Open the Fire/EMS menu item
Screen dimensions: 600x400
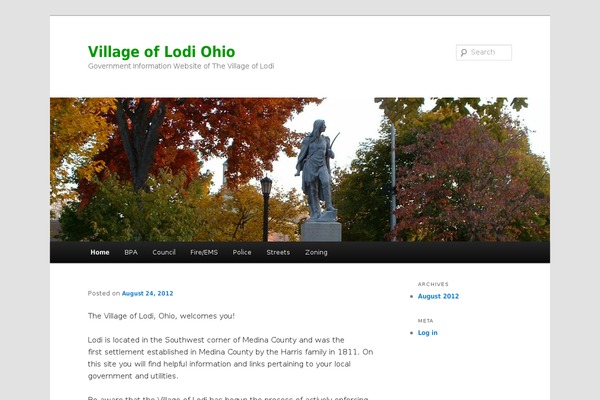coord(204,252)
